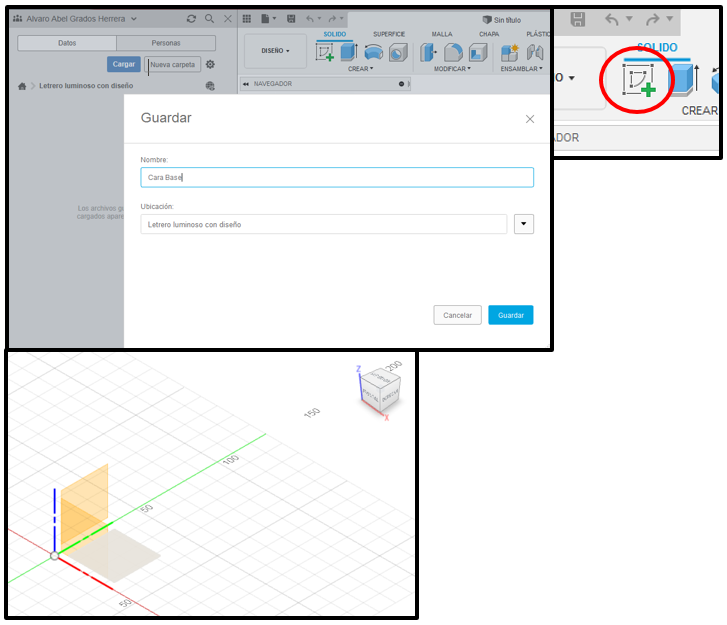
Task: Click the Cancelar button
Action: [458, 315]
